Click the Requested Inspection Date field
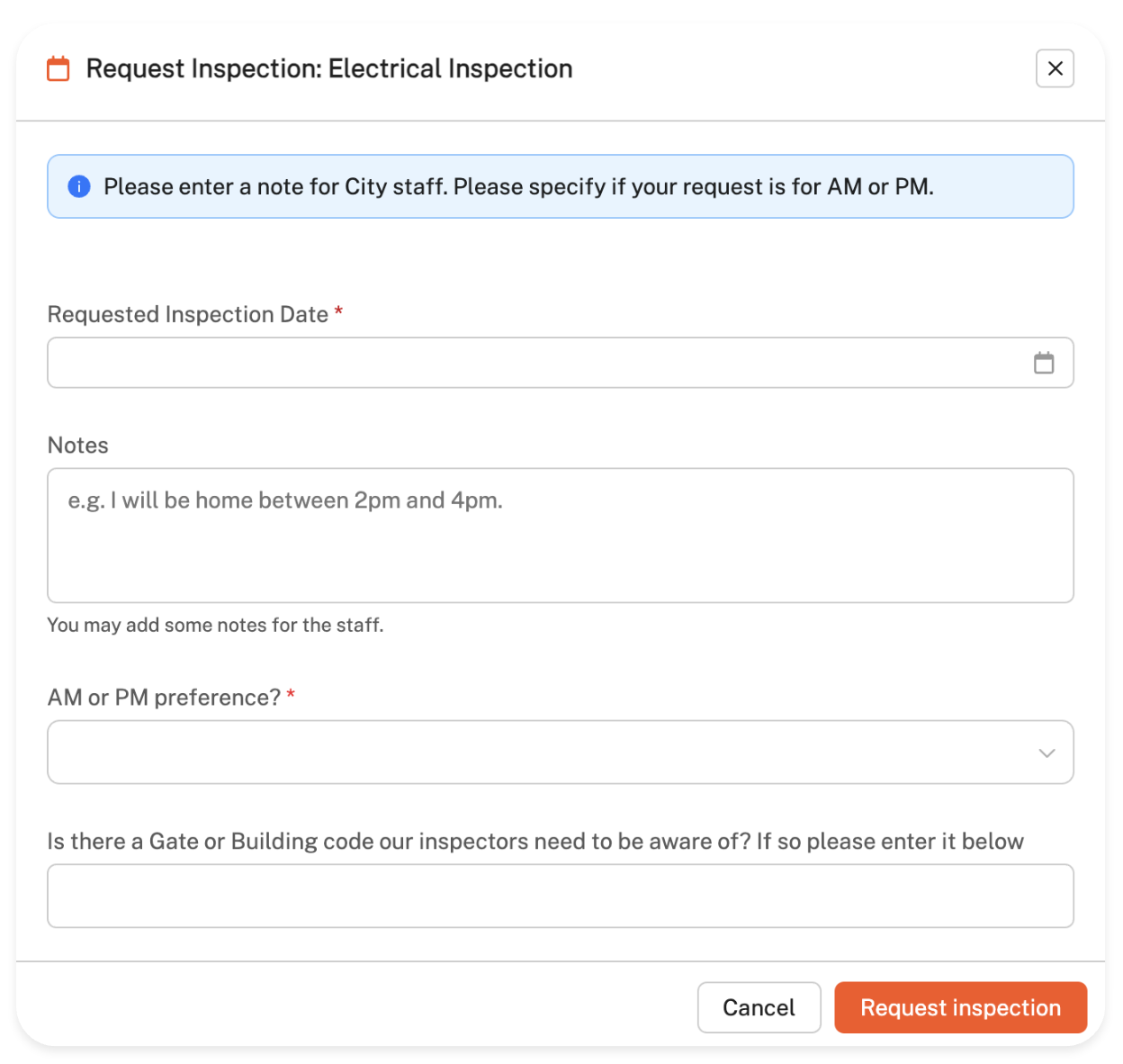Image resolution: width=1123 pixels, height=1064 pixels. coord(540,363)
